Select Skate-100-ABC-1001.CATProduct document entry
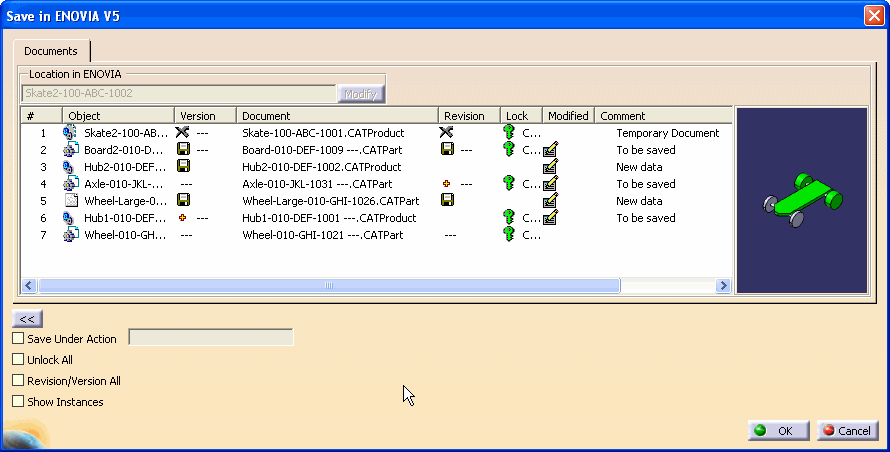This screenshot has height=452, width=890. coord(323,133)
